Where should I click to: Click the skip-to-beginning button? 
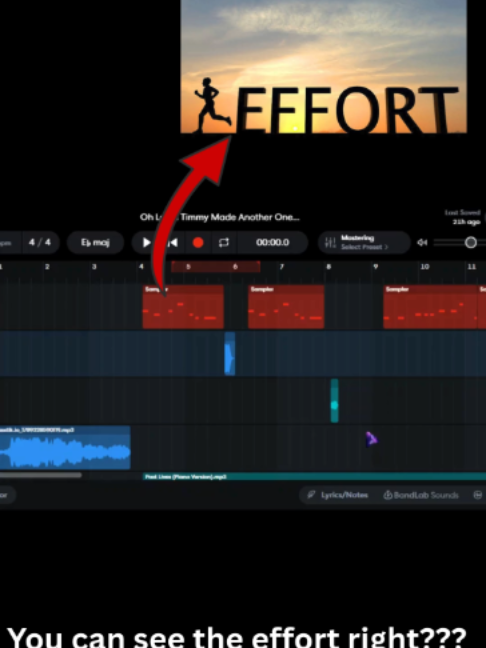click(174, 243)
